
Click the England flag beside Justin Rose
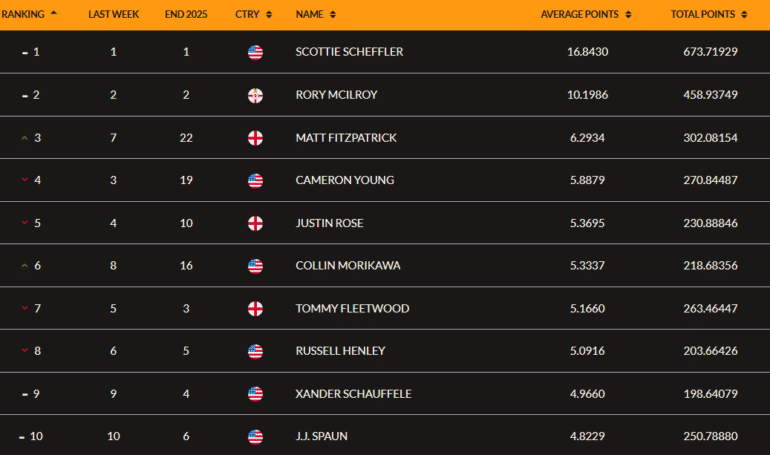point(255,223)
